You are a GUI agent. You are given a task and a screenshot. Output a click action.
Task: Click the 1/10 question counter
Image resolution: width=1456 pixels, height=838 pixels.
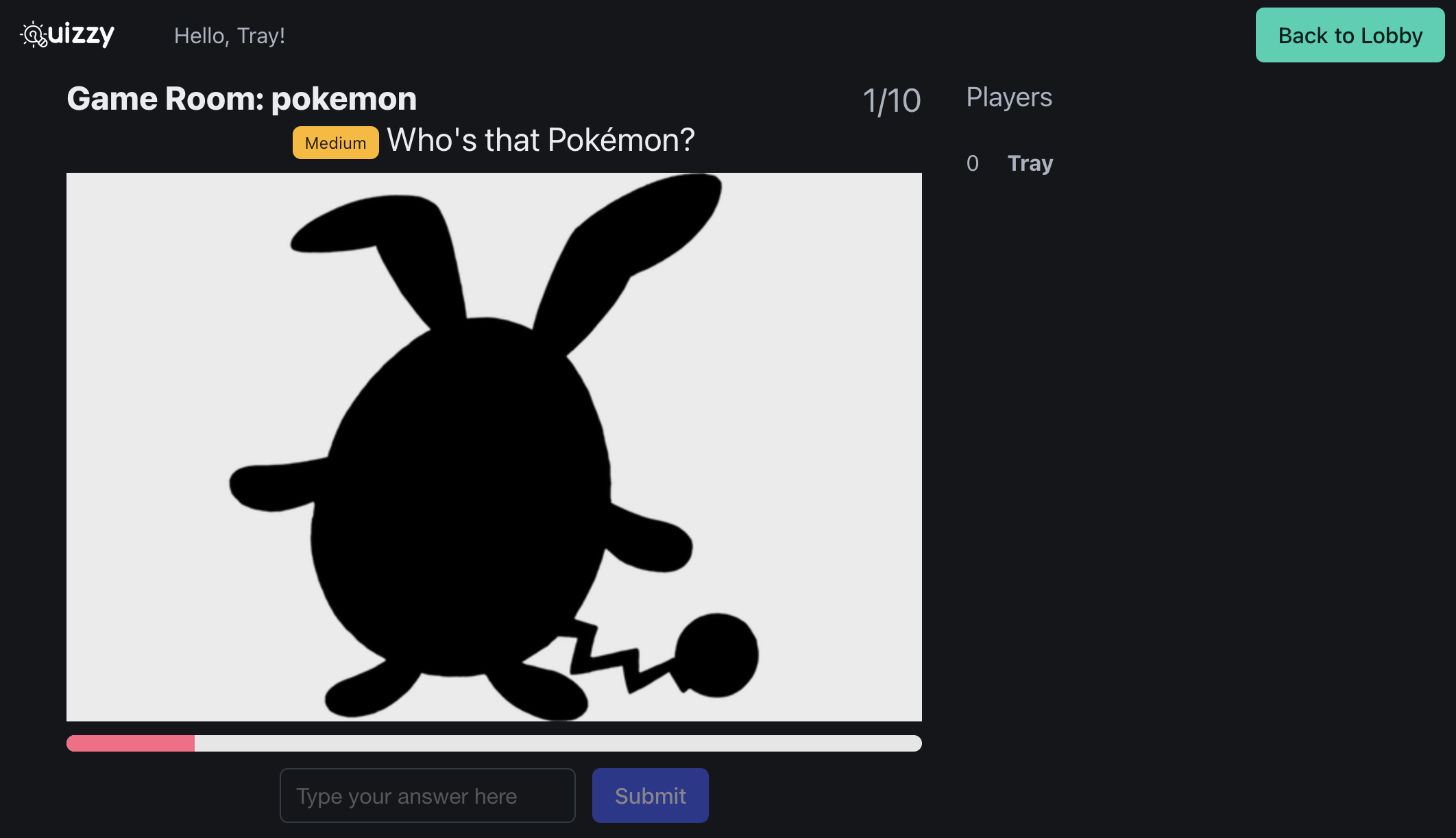(x=891, y=101)
